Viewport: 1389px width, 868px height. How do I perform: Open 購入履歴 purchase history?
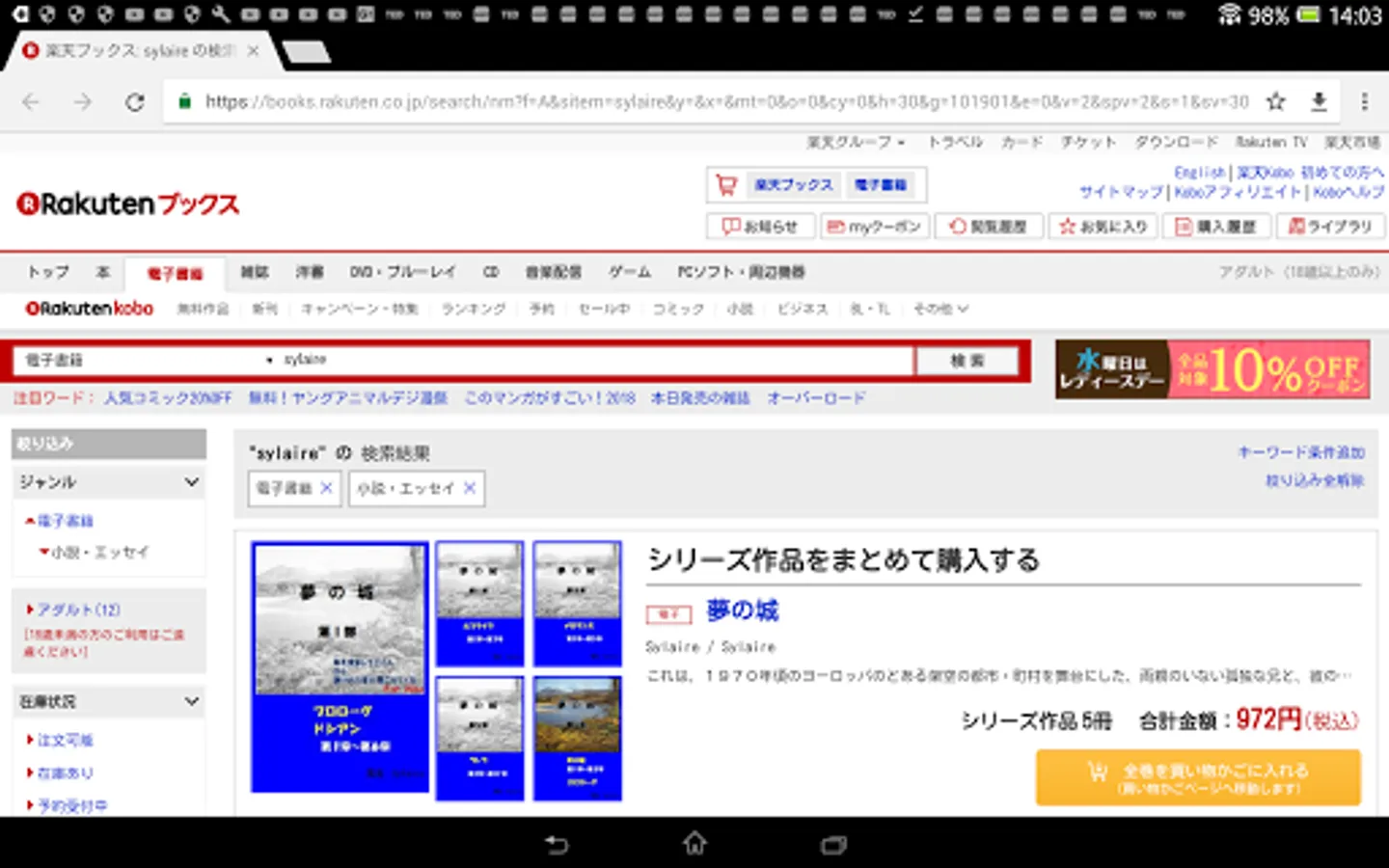(x=1215, y=227)
